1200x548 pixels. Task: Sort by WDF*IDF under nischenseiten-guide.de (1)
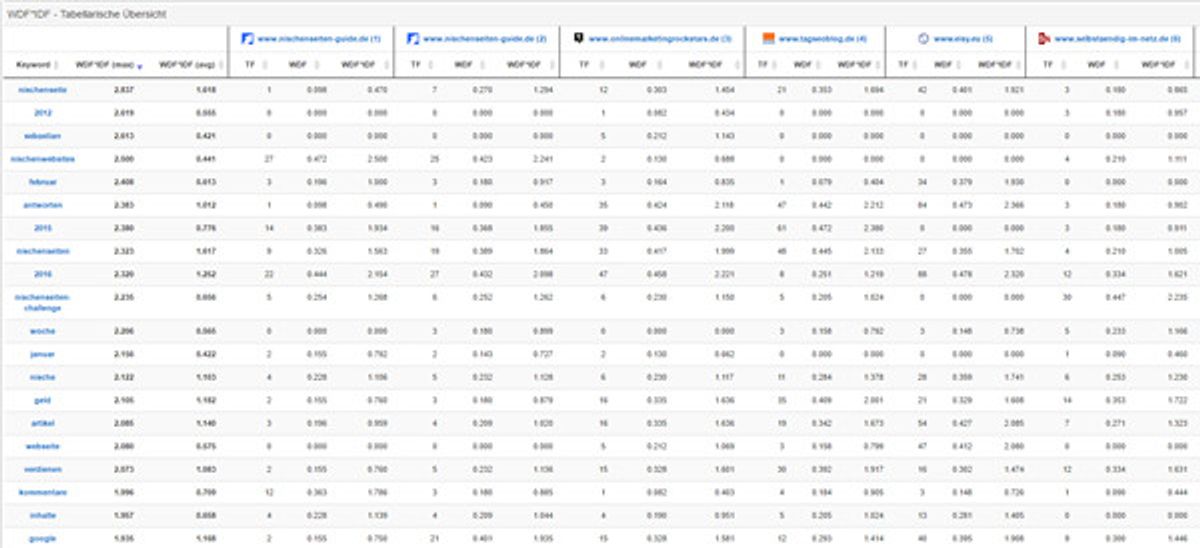point(364,65)
